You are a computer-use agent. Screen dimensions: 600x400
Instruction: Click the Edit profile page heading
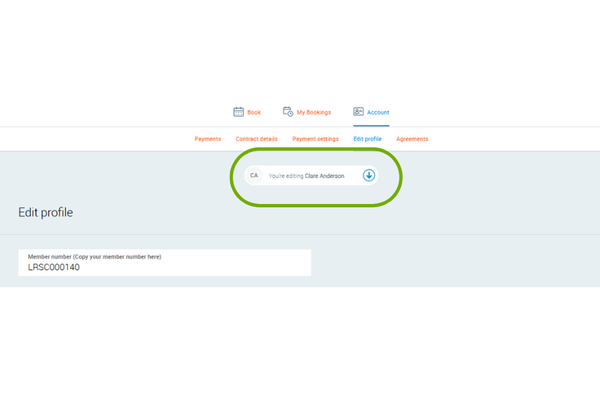[x=45, y=212]
